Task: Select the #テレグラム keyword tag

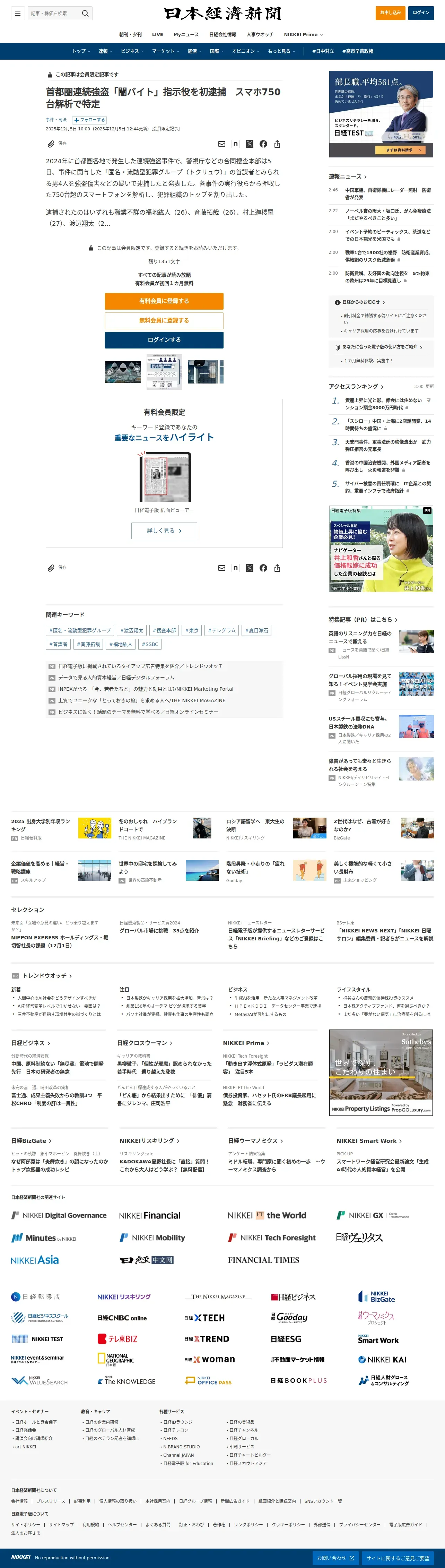Action: tap(221, 631)
